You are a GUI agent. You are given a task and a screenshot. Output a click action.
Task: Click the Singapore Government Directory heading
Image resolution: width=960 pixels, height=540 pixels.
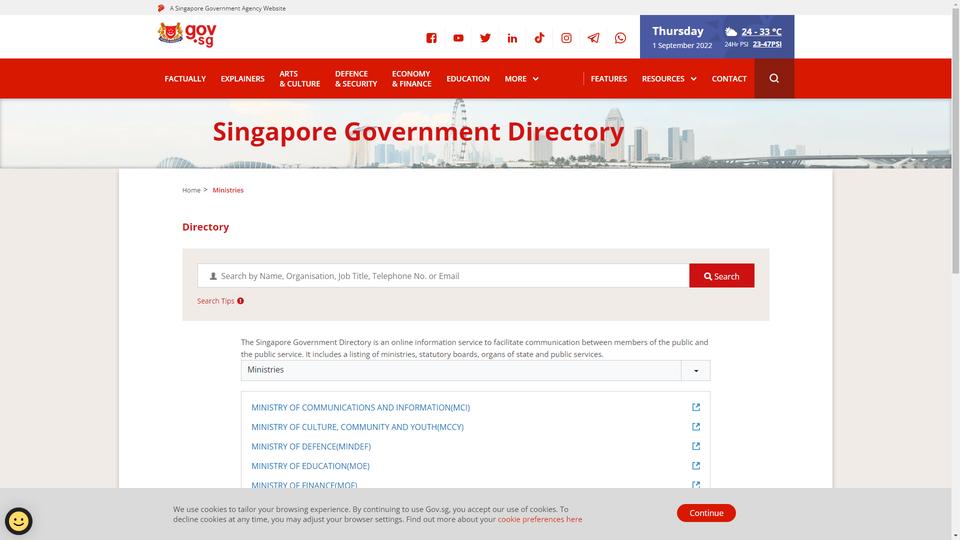tap(418, 132)
